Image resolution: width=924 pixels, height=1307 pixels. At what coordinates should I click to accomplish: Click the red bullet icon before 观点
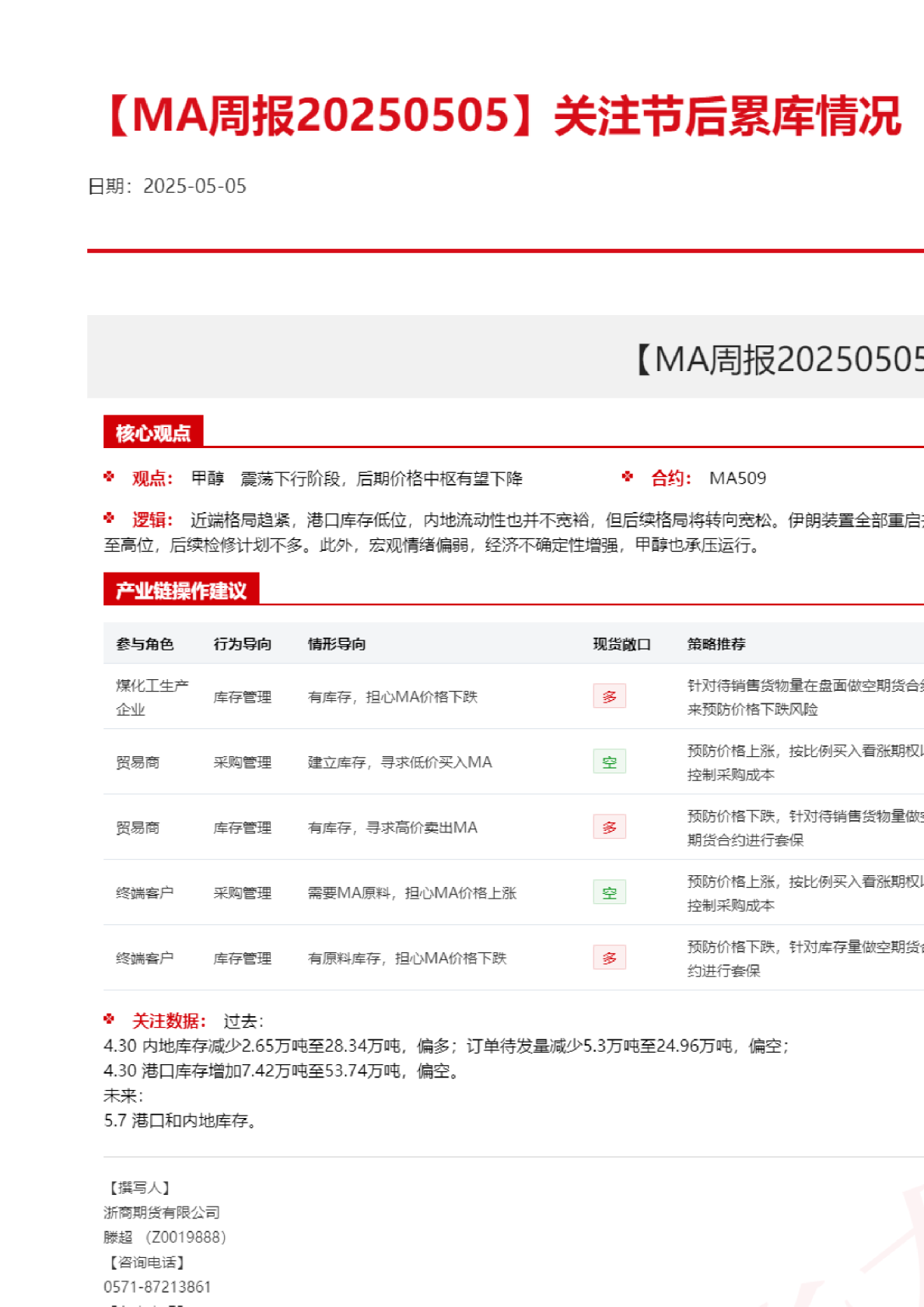[x=109, y=477]
